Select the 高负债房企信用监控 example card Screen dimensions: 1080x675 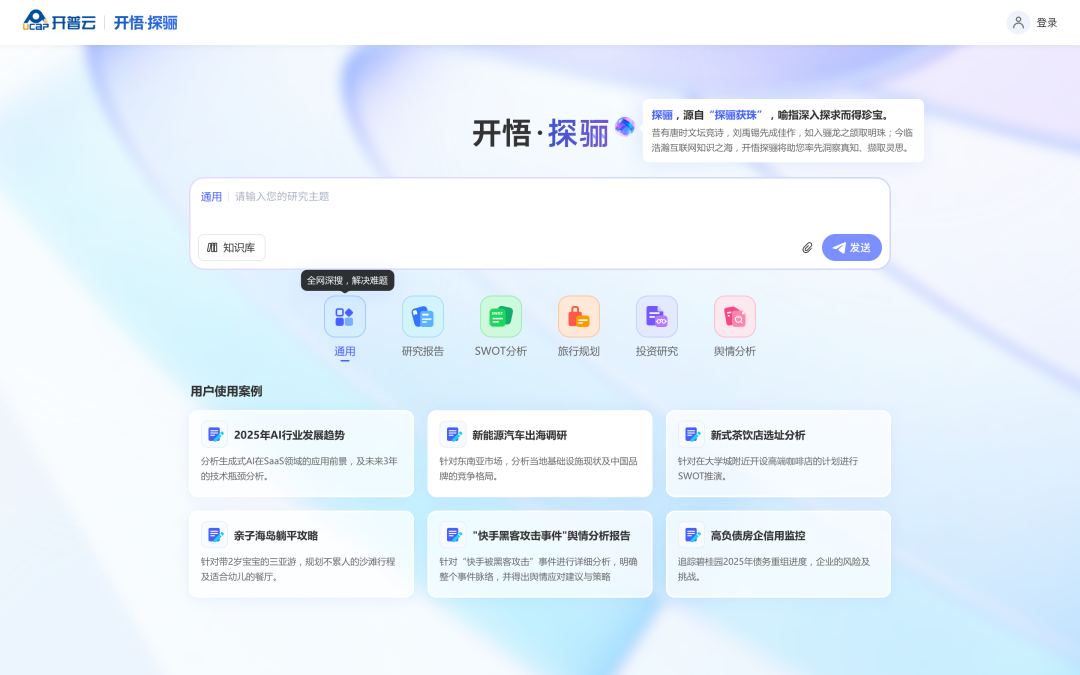(x=778, y=554)
